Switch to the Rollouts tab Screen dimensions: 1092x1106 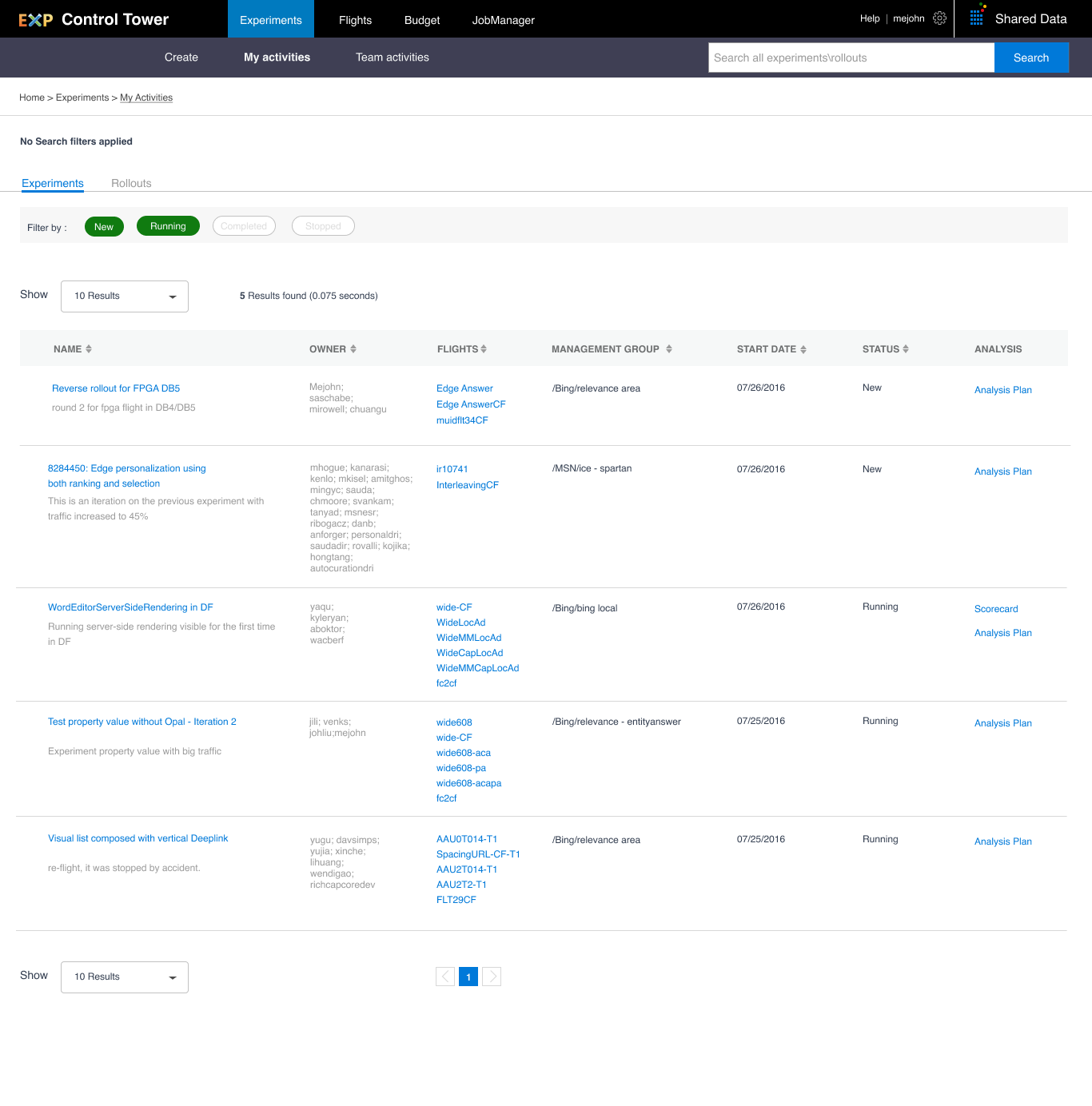point(131,183)
